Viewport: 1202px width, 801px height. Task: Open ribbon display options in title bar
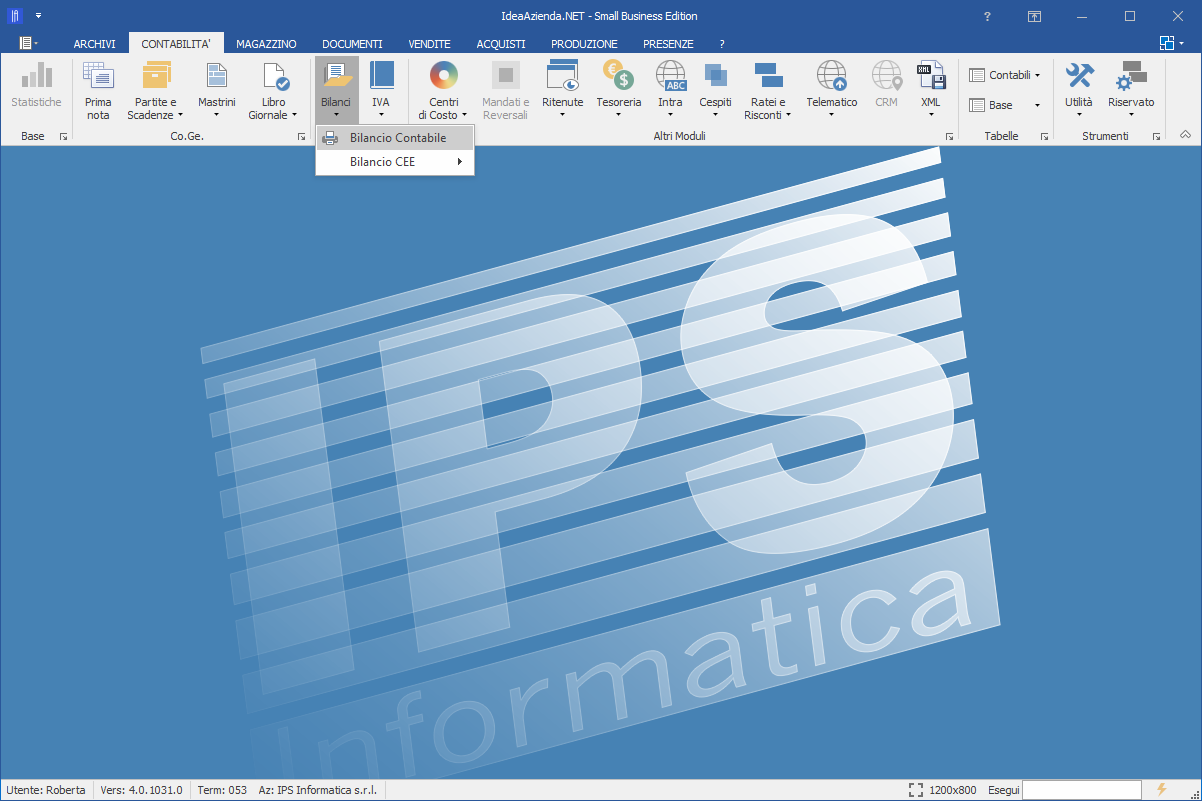click(1034, 16)
